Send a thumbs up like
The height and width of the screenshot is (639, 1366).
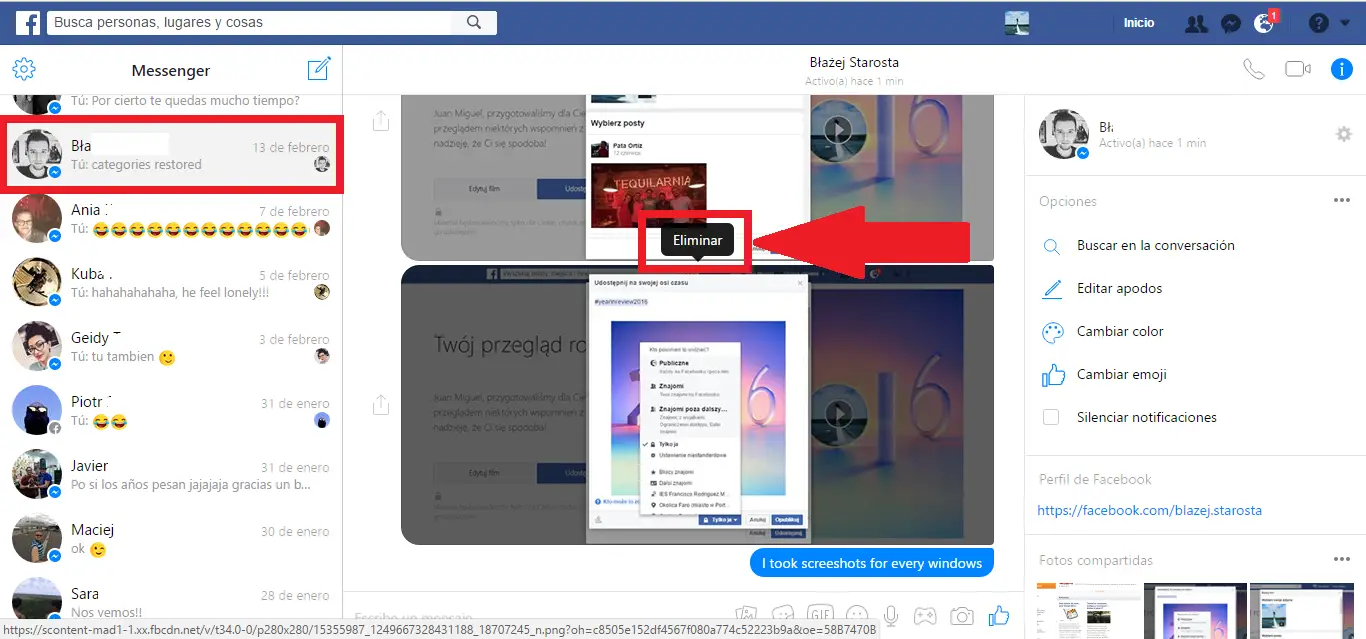998,614
